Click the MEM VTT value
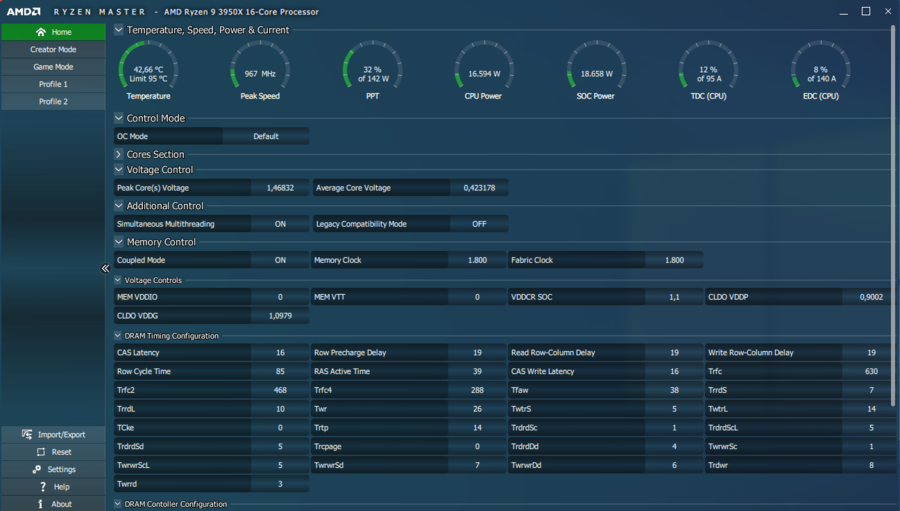The width and height of the screenshot is (900, 511). click(477, 297)
